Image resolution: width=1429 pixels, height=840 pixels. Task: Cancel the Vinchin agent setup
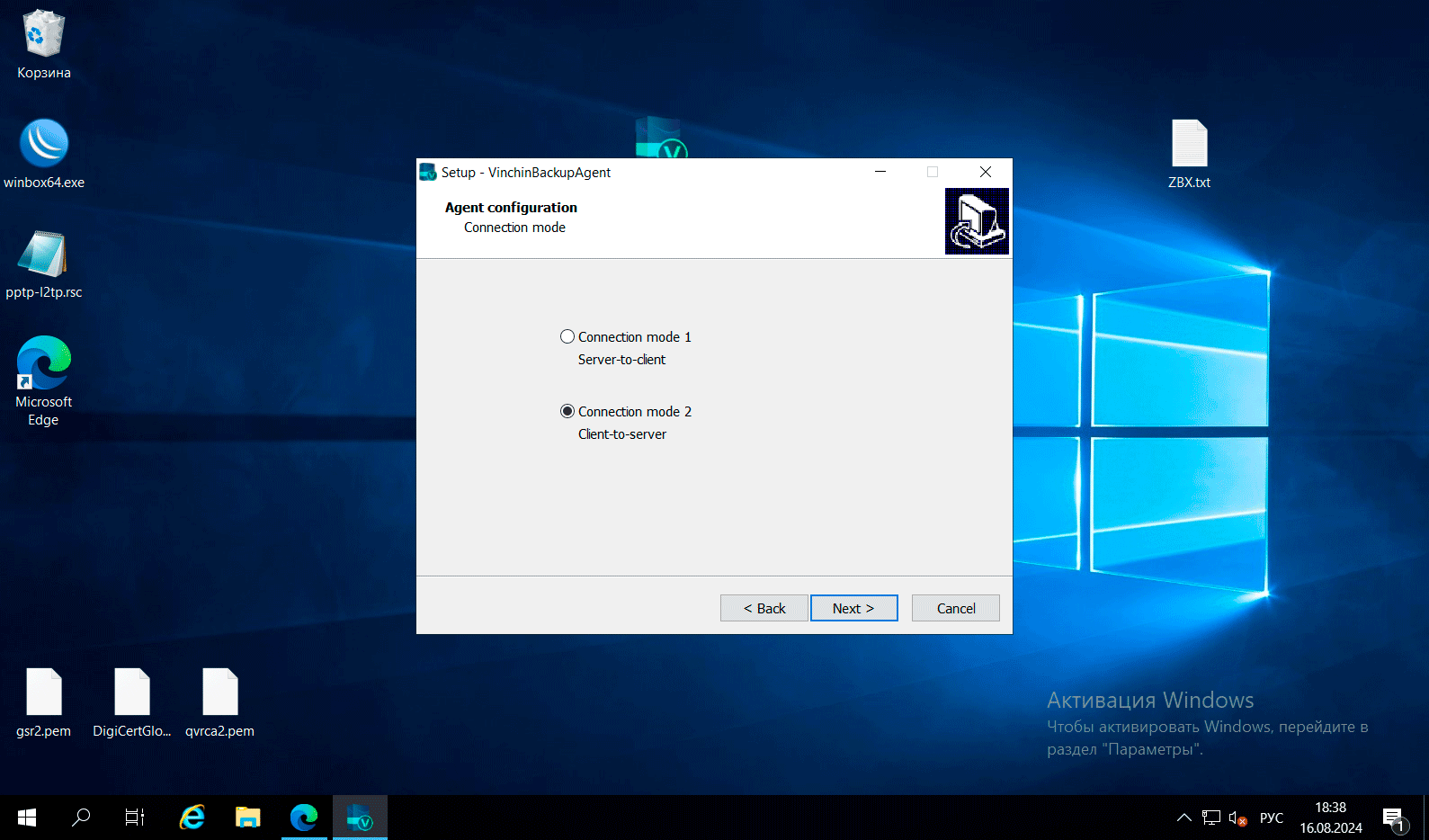click(955, 608)
